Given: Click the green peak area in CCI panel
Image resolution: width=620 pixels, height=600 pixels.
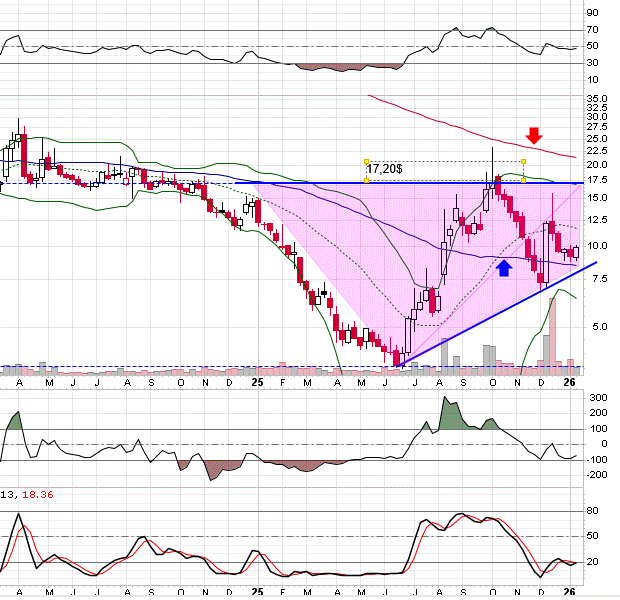Looking at the screenshot, I should (451, 413).
